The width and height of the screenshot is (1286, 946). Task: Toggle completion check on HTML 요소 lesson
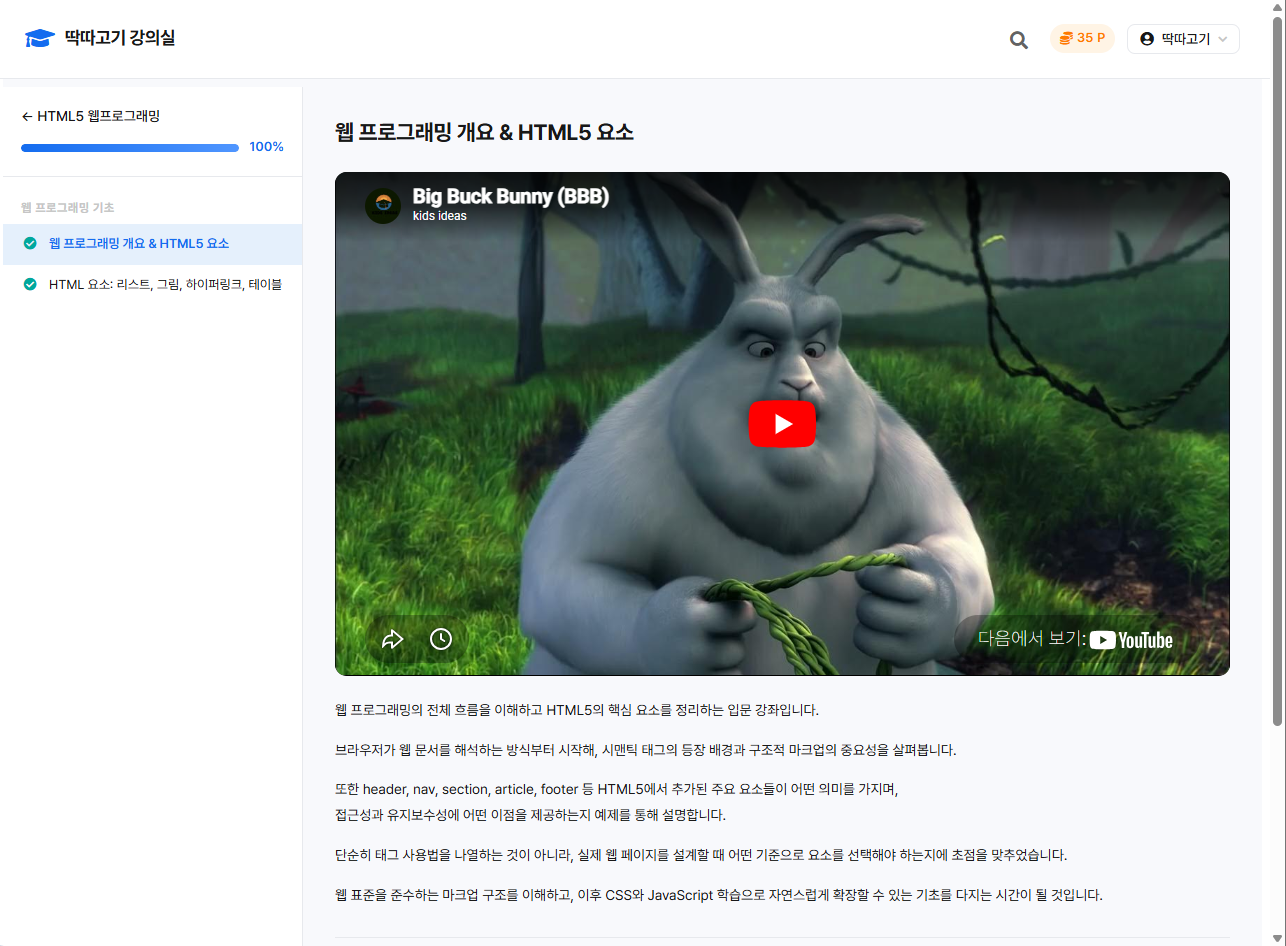(31, 284)
